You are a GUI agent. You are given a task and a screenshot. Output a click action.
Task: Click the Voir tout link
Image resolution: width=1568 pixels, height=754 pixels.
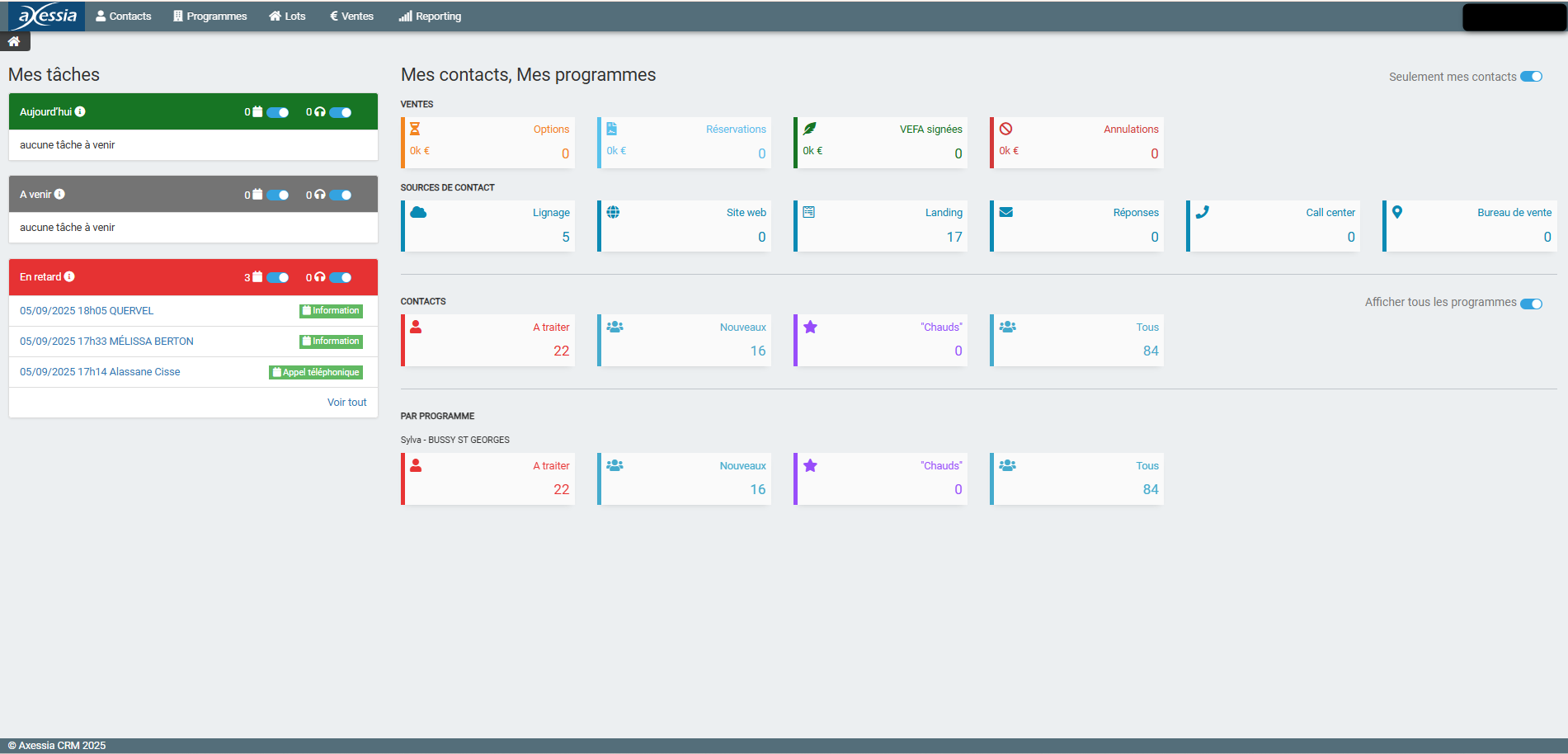pos(346,403)
